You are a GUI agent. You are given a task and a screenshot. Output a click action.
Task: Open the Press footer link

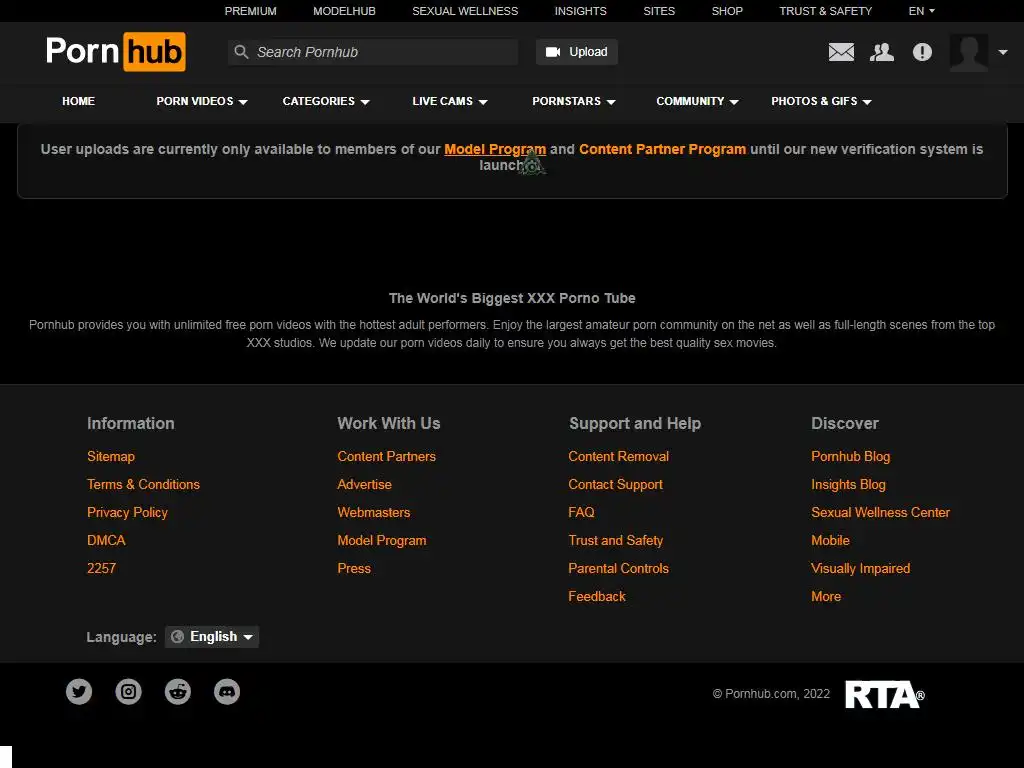(354, 568)
